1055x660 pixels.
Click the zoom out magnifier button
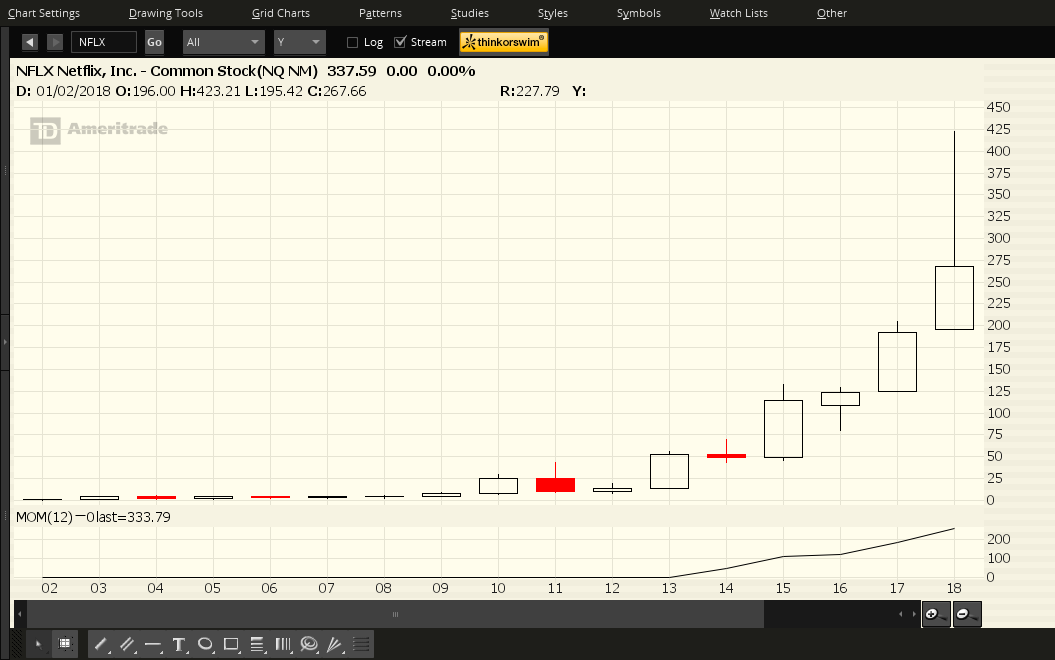pos(967,614)
